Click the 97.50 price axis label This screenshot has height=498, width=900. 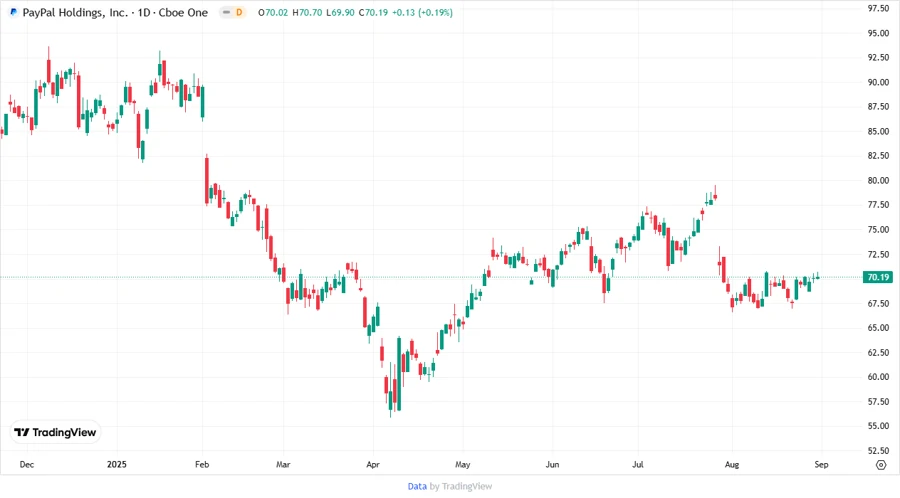[878, 8]
